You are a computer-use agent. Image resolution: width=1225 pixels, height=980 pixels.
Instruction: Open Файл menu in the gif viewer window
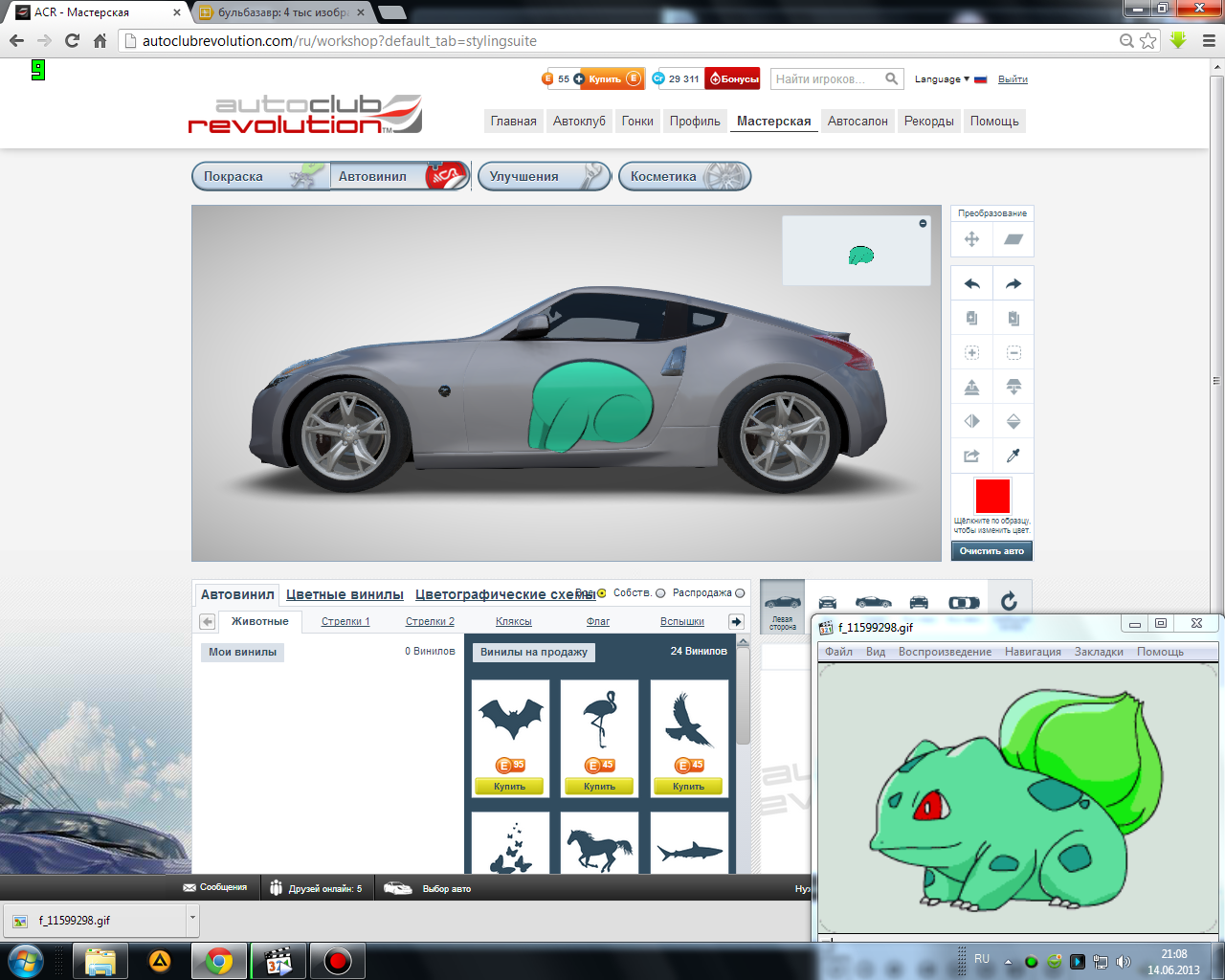838,652
